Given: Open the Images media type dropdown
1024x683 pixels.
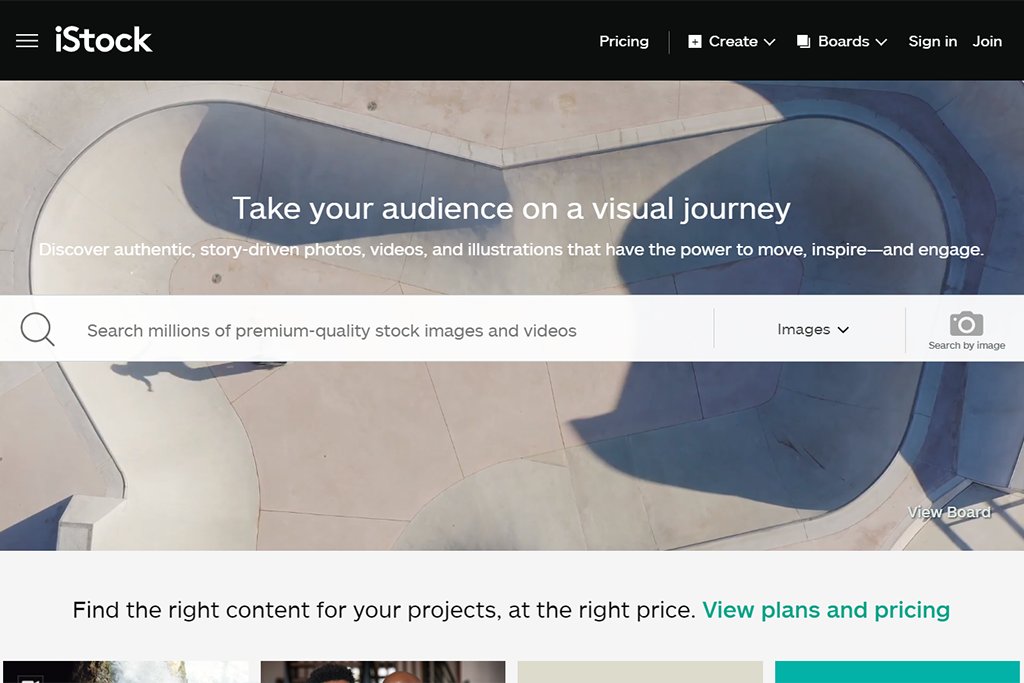Looking at the screenshot, I should (x=812, y=329).
